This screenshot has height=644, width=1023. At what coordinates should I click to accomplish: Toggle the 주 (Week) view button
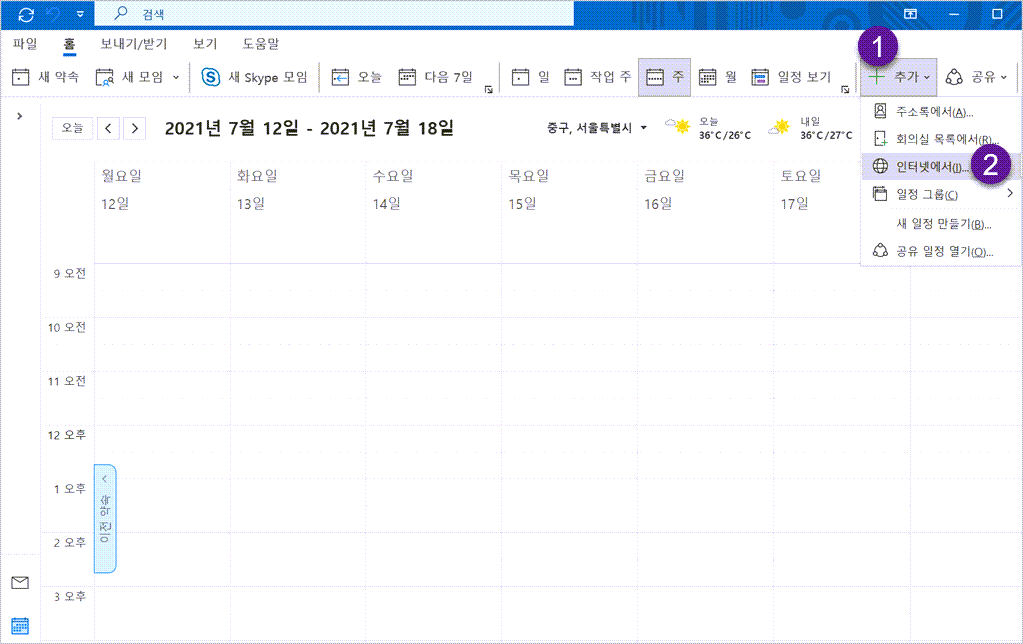pyautogui.click(x=665, y=76)
